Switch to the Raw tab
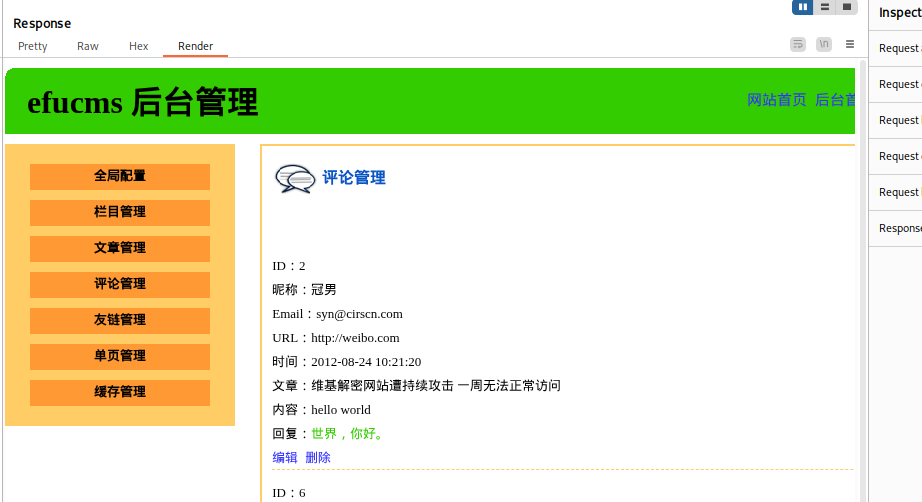Image resolution: width=922 pixels, height=502 pixels. (x=88, y=46)
